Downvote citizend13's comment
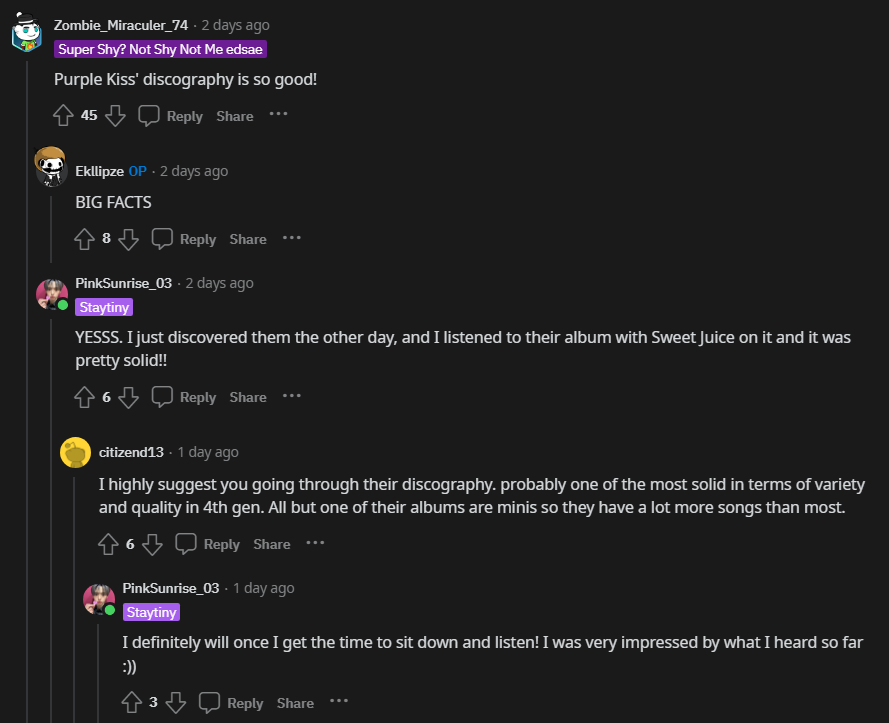 tap(152, 544)
